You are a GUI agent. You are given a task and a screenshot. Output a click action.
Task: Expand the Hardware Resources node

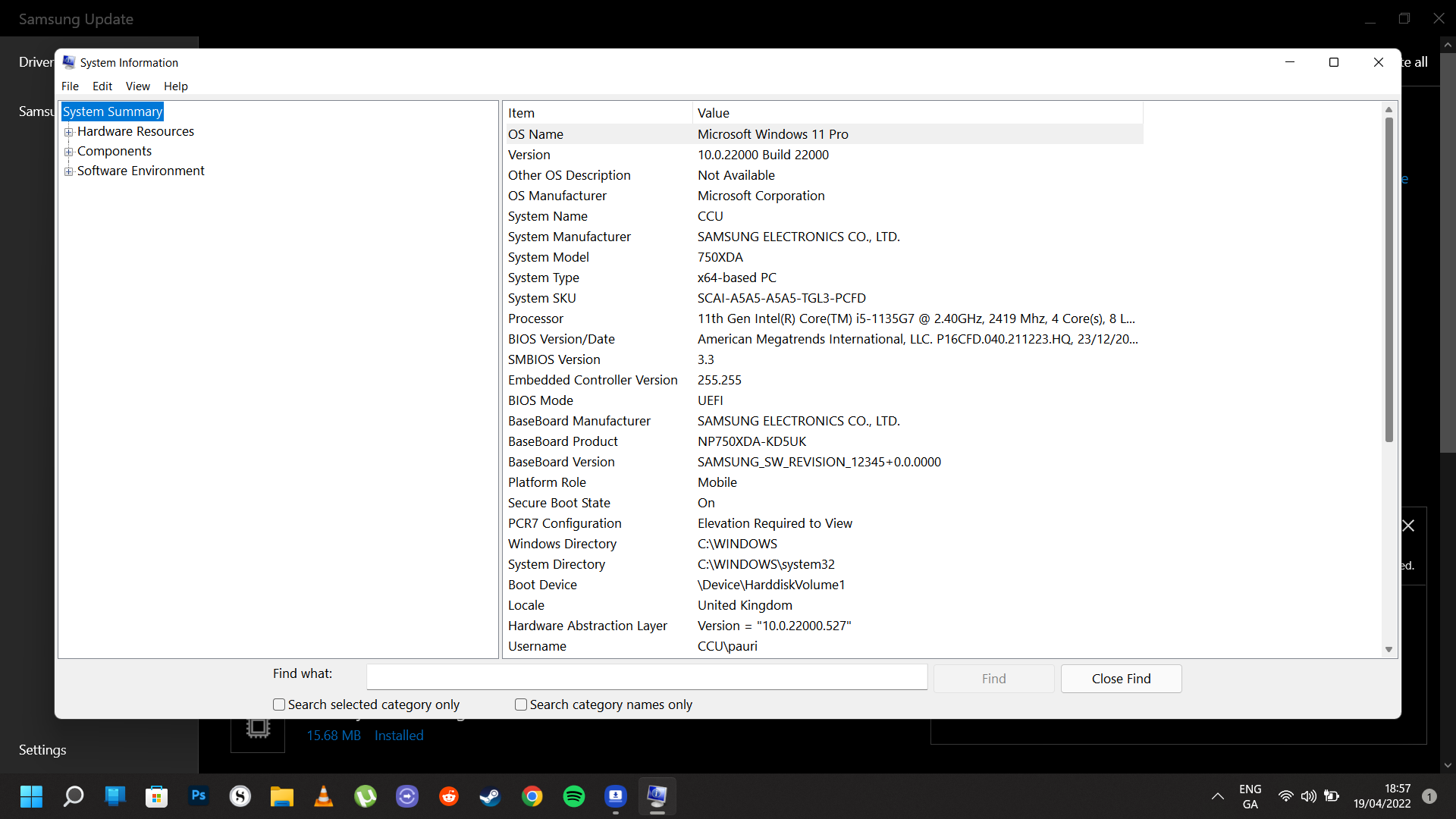tap(69, 131)
